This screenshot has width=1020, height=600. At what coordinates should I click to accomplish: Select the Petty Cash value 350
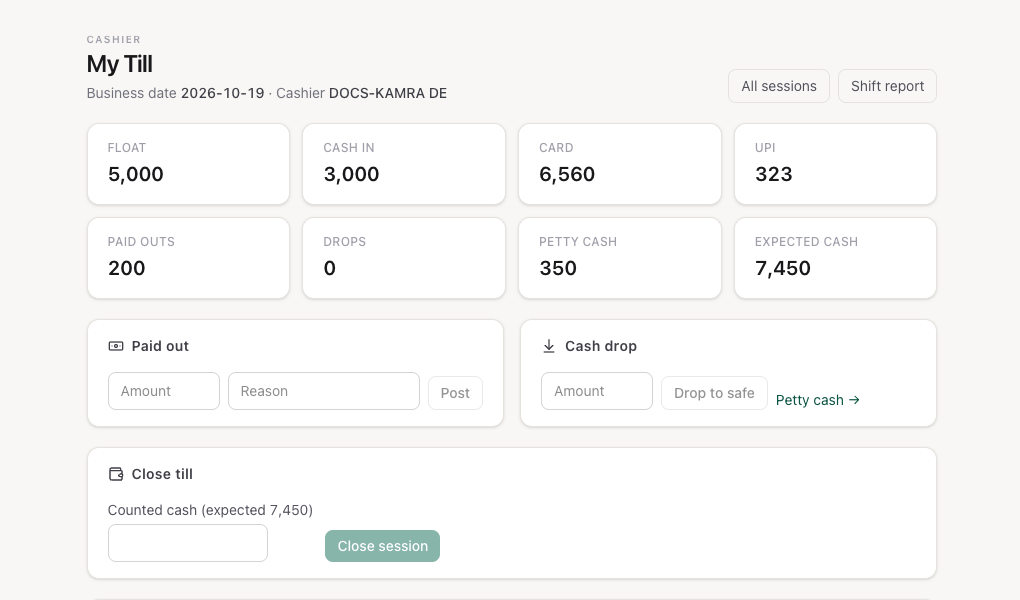click(558, 268)
